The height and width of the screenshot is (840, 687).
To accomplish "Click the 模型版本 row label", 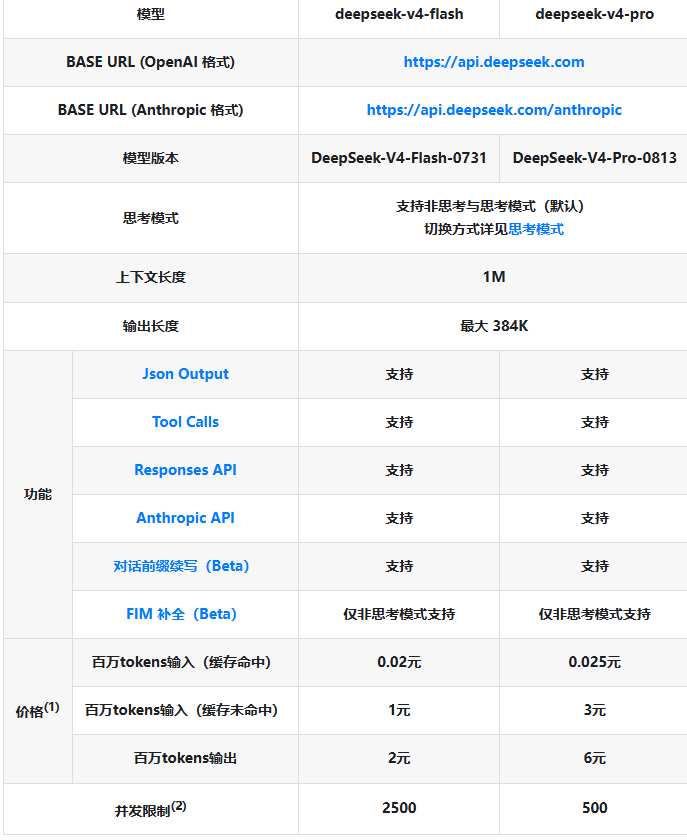I will pyautogui.click(x=151, y=159).
